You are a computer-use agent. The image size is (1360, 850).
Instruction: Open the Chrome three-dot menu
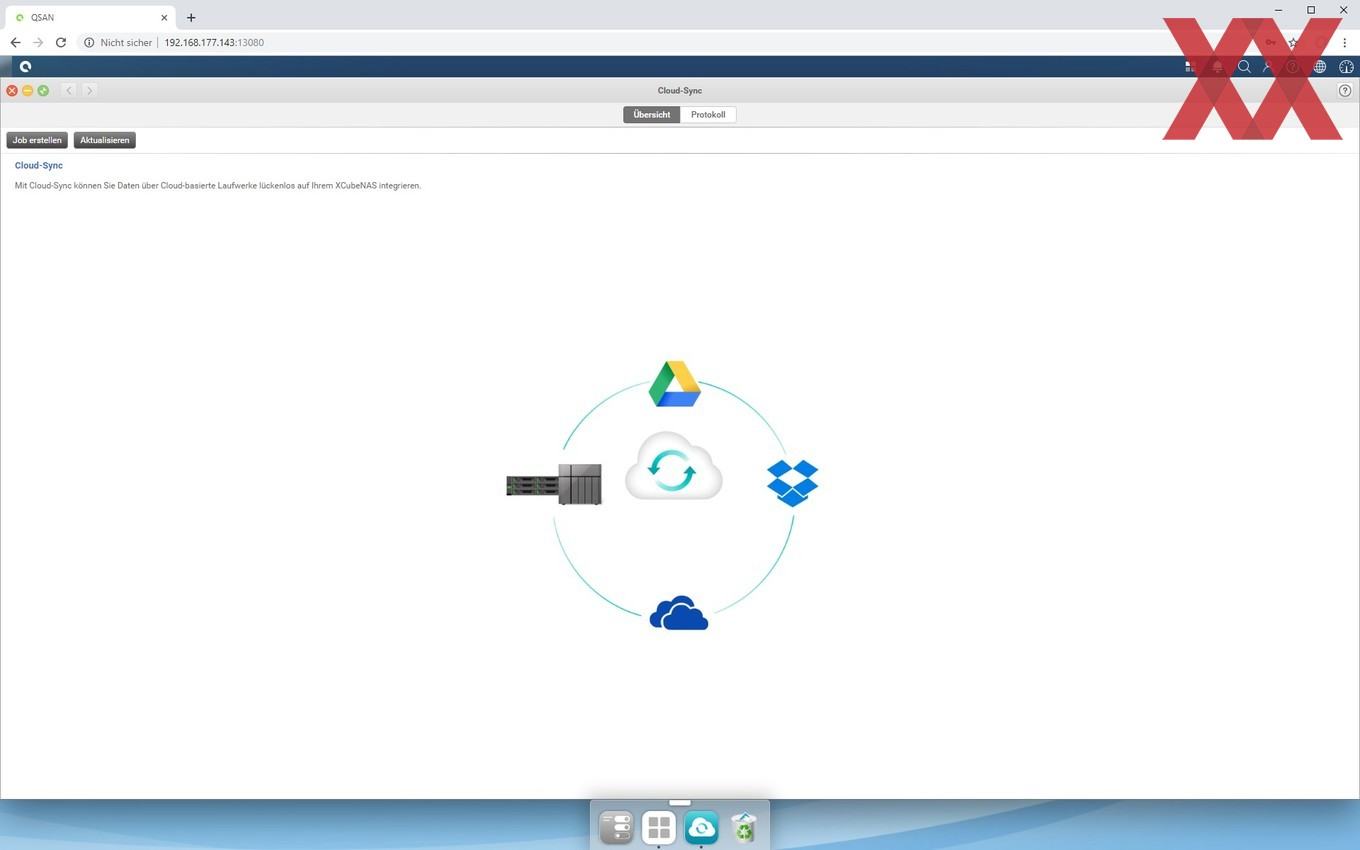[x=1345, y=43]
